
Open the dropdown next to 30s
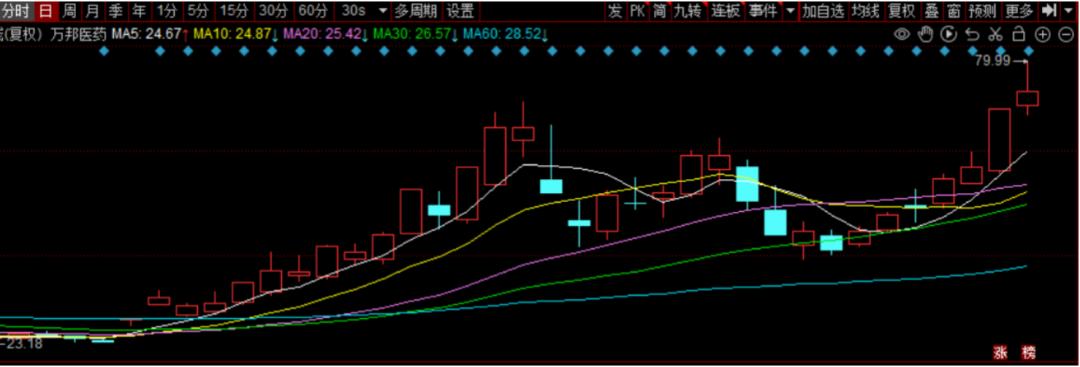tap(383, 11)
